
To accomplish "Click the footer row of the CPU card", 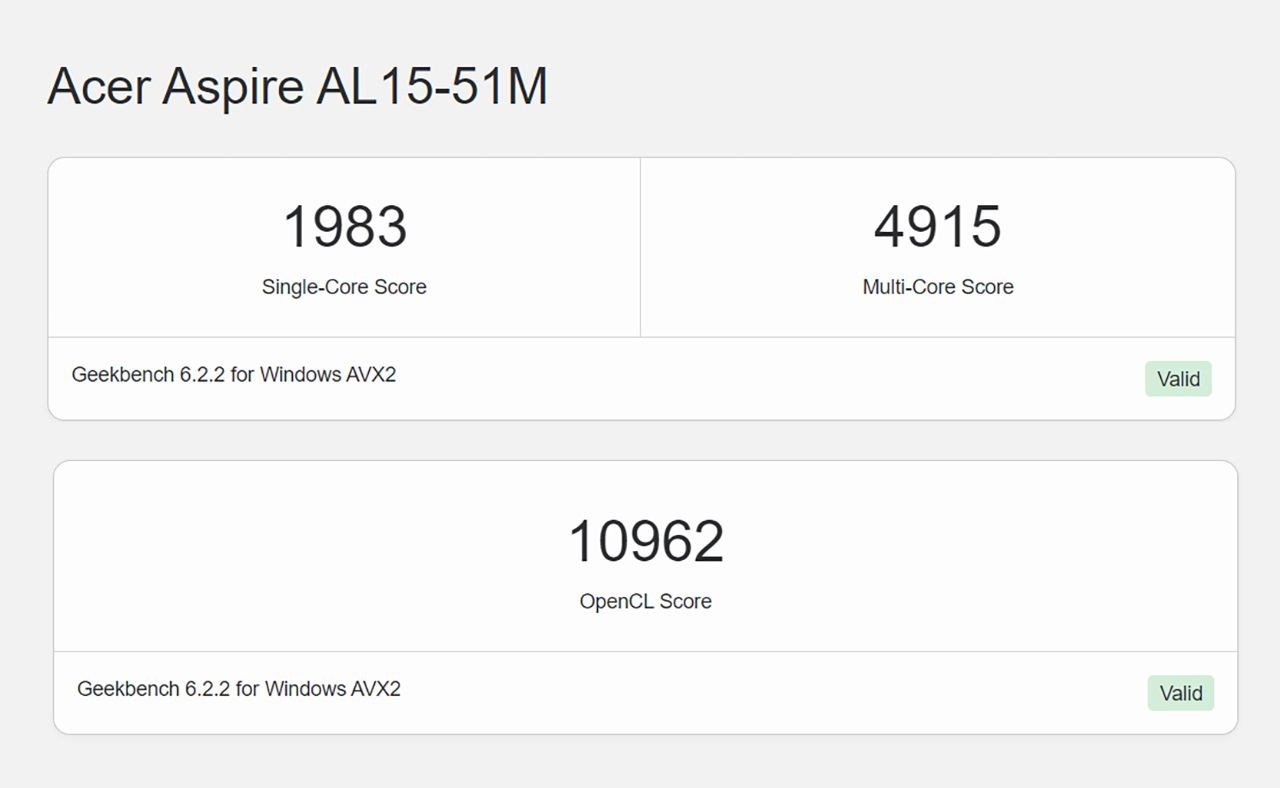I will point(640,377).
